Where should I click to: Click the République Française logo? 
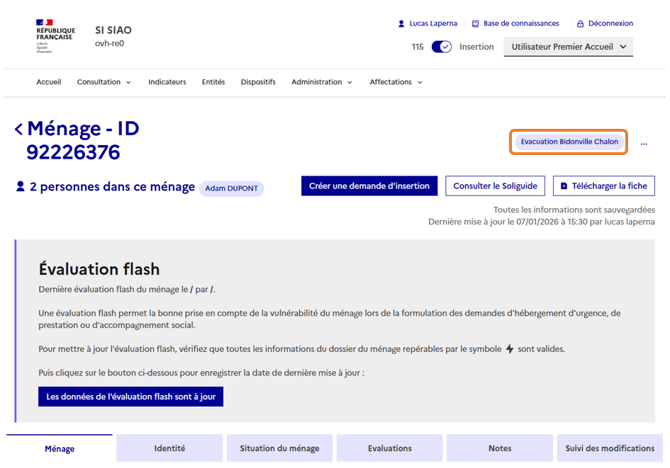point(54,36)
